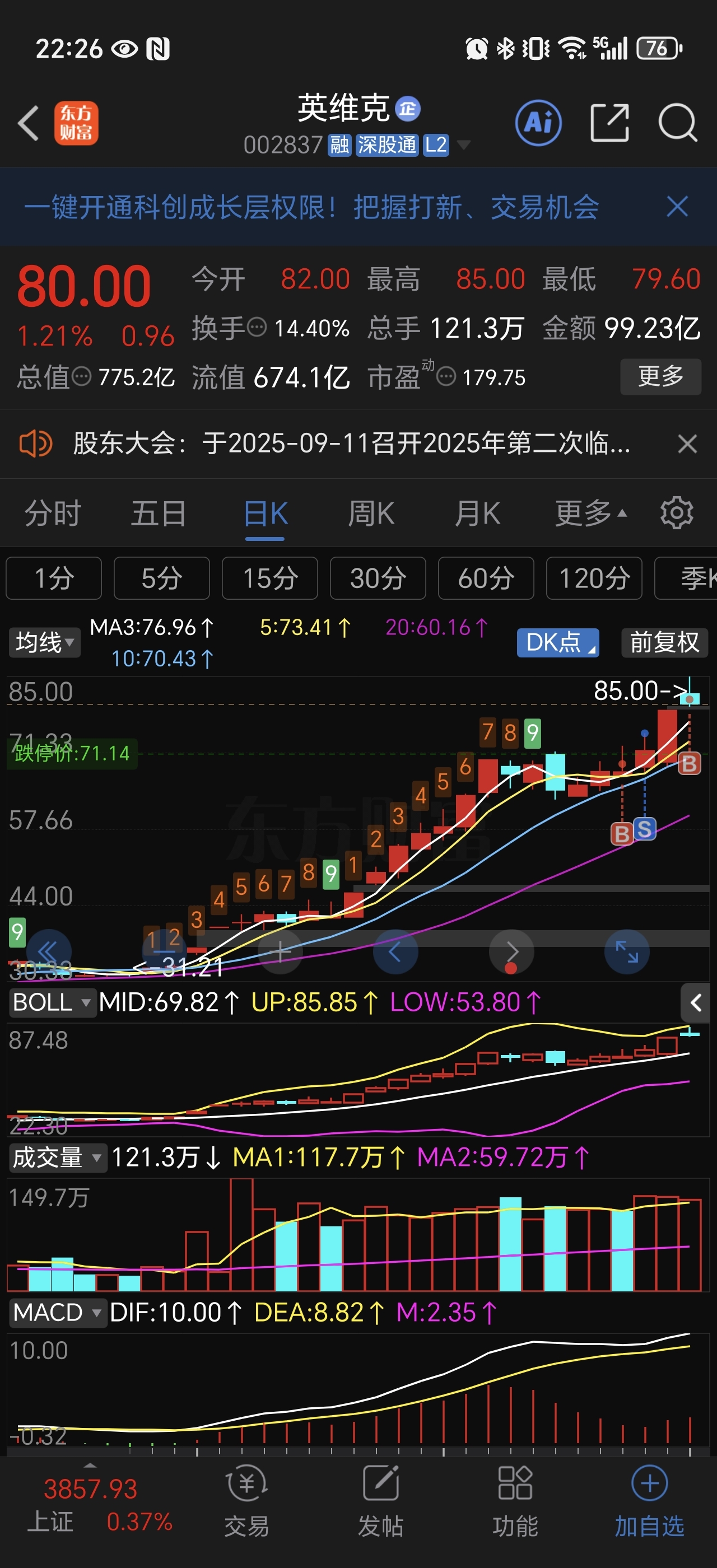Tap the battery indicator in status bar
The image size is (717, 1568).
click(x=659, y=48)
